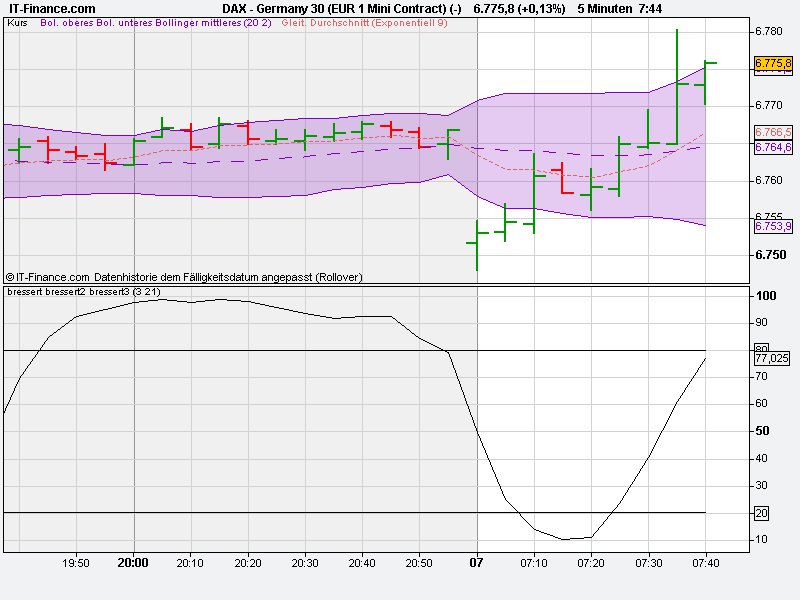Click the 20:00 time axis label

point(131,562)
